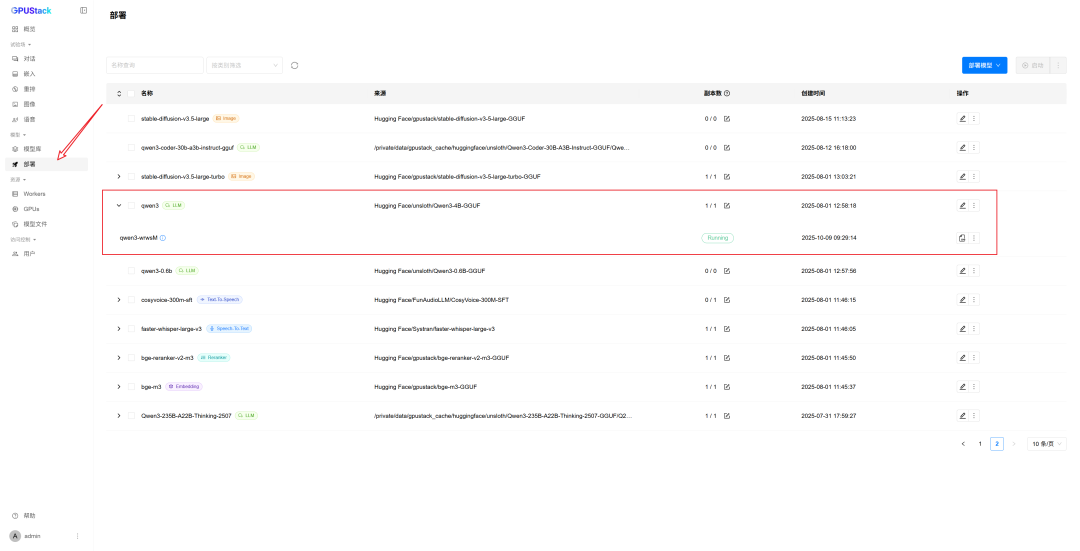The image size is (1080, 551).
Task: Edit replica count for stable-diffusion-v3.5-large
Action: 727,118
